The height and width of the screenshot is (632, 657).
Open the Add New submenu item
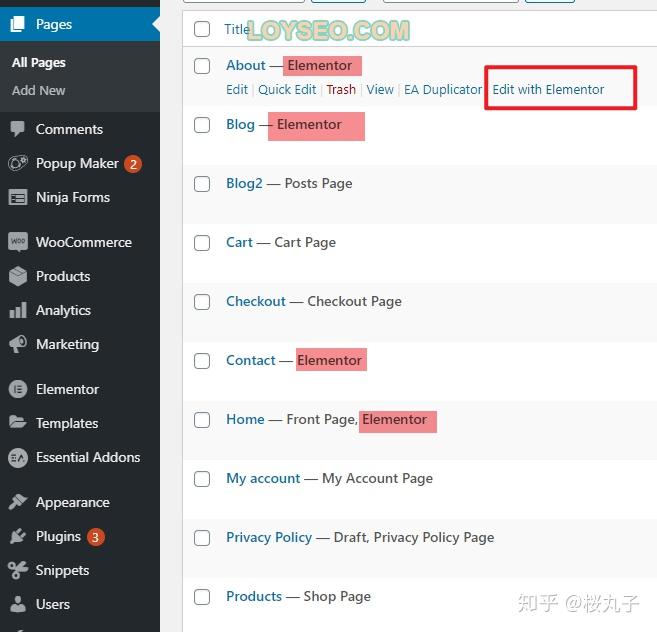[x=39, y=91]
